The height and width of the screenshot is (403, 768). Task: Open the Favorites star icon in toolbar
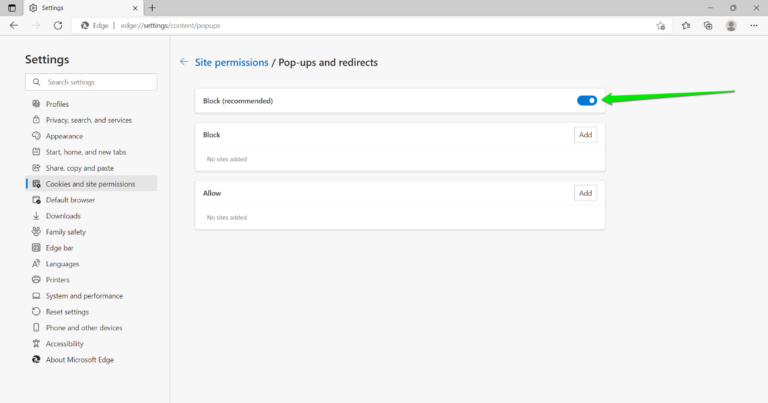(686, 25)
